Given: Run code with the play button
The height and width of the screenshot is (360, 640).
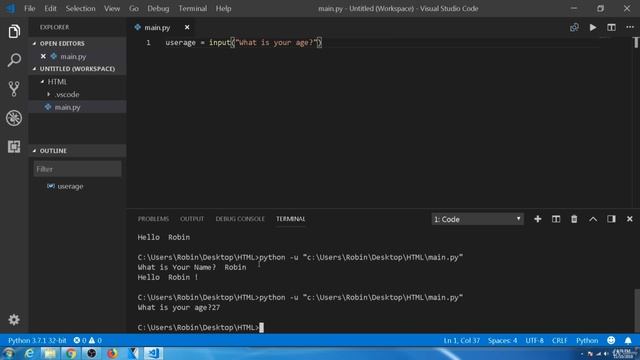Looking at the screenshot, I should [593, 27].
